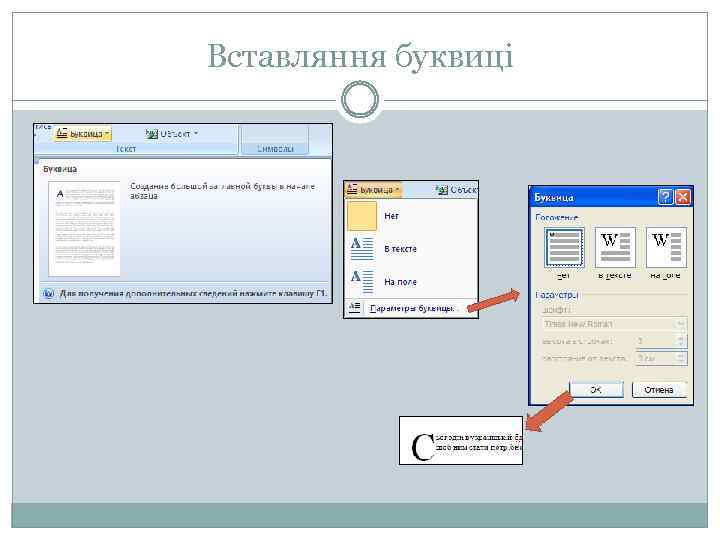Click the help question mark in the dialog title bar
This screenshot has width=720, height=540.
[x=665, y=197]
